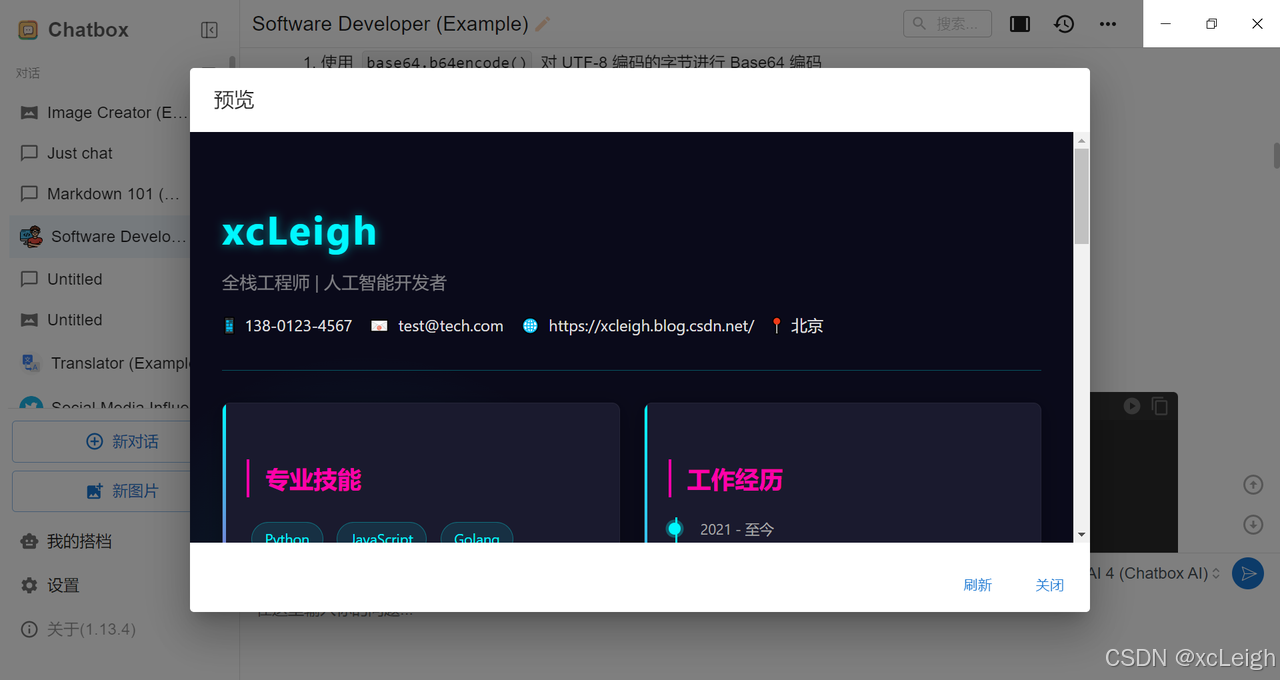Minimize the Chatbox window
Viewport: 1280px width, 680px height.
click(x=1166, y=24)
